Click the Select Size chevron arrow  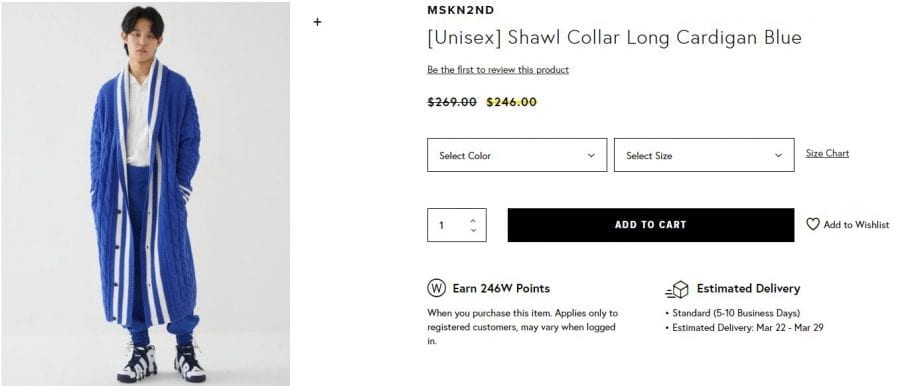coord(778,156)
